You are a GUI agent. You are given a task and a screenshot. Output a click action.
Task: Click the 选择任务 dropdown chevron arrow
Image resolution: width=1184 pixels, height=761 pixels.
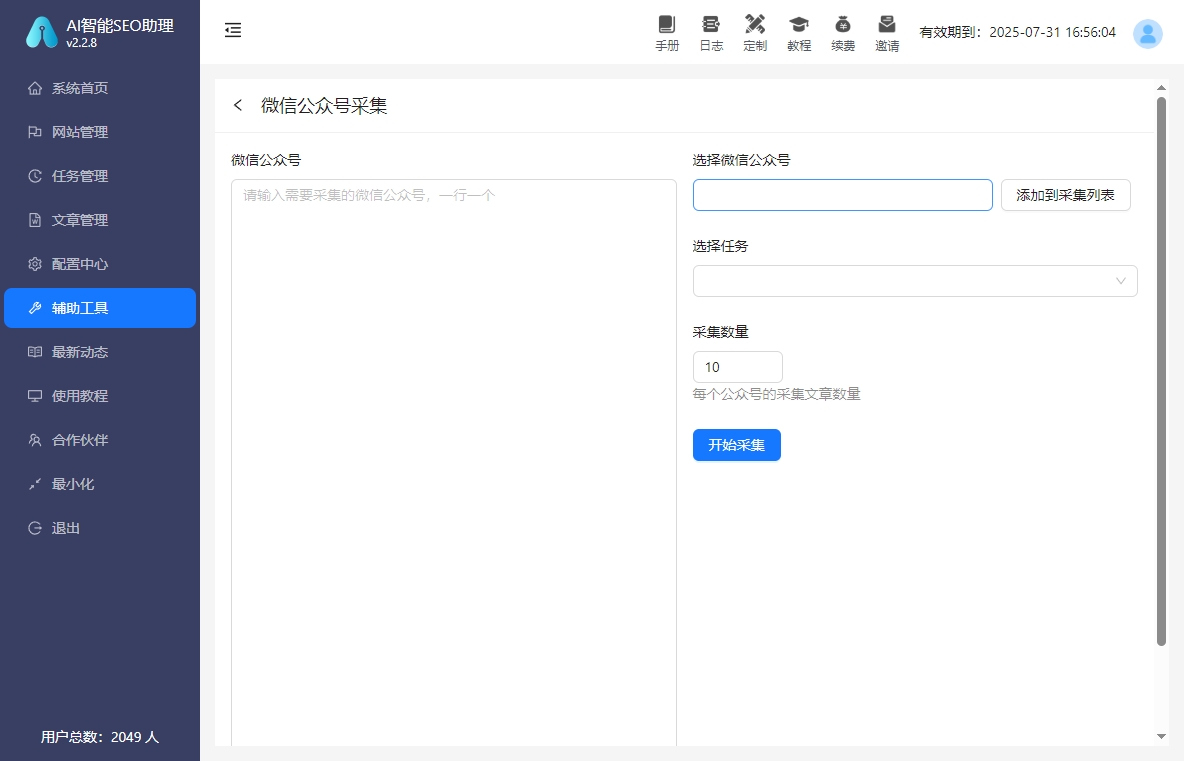click(x=1121, y=281)
